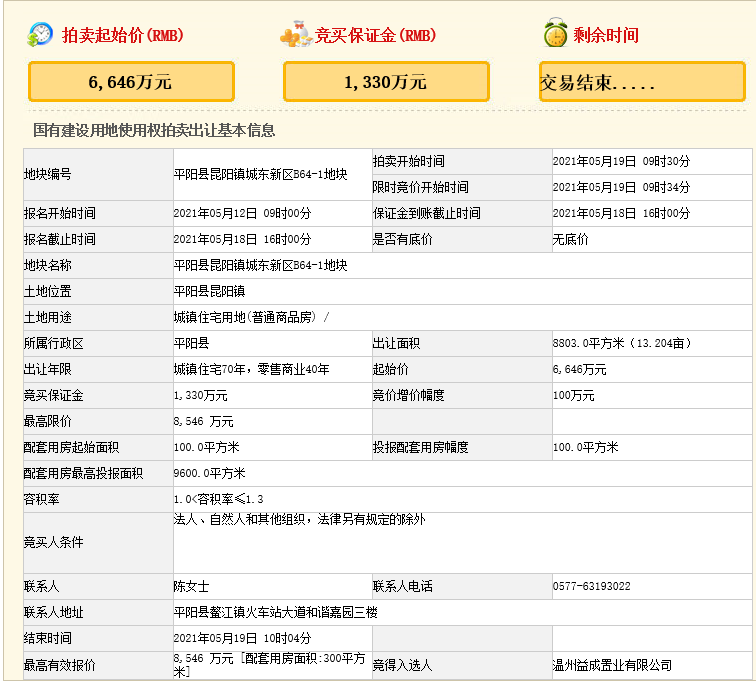Click the winner 温州益成置业有限公司
The image size is (756, 681).
(x=612, y=666)
